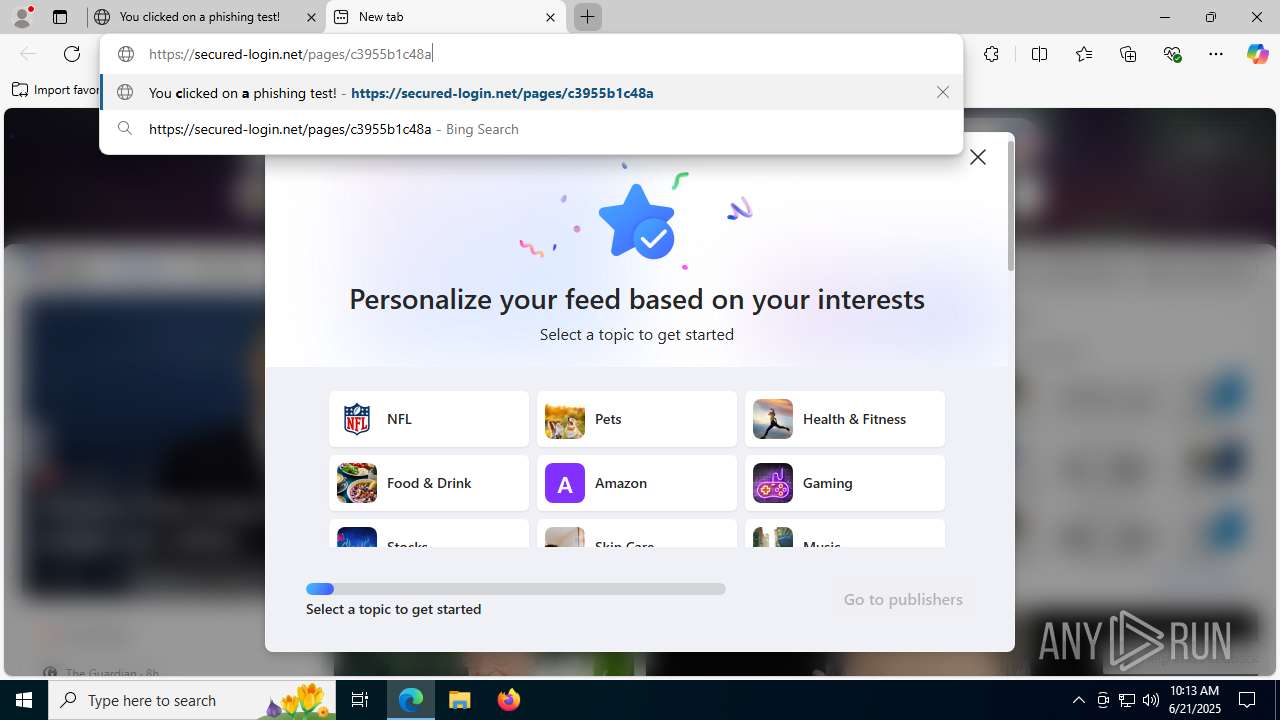Click the back navigation arrow
Screen dimensions: 1280x720
(x=28, y=54)
